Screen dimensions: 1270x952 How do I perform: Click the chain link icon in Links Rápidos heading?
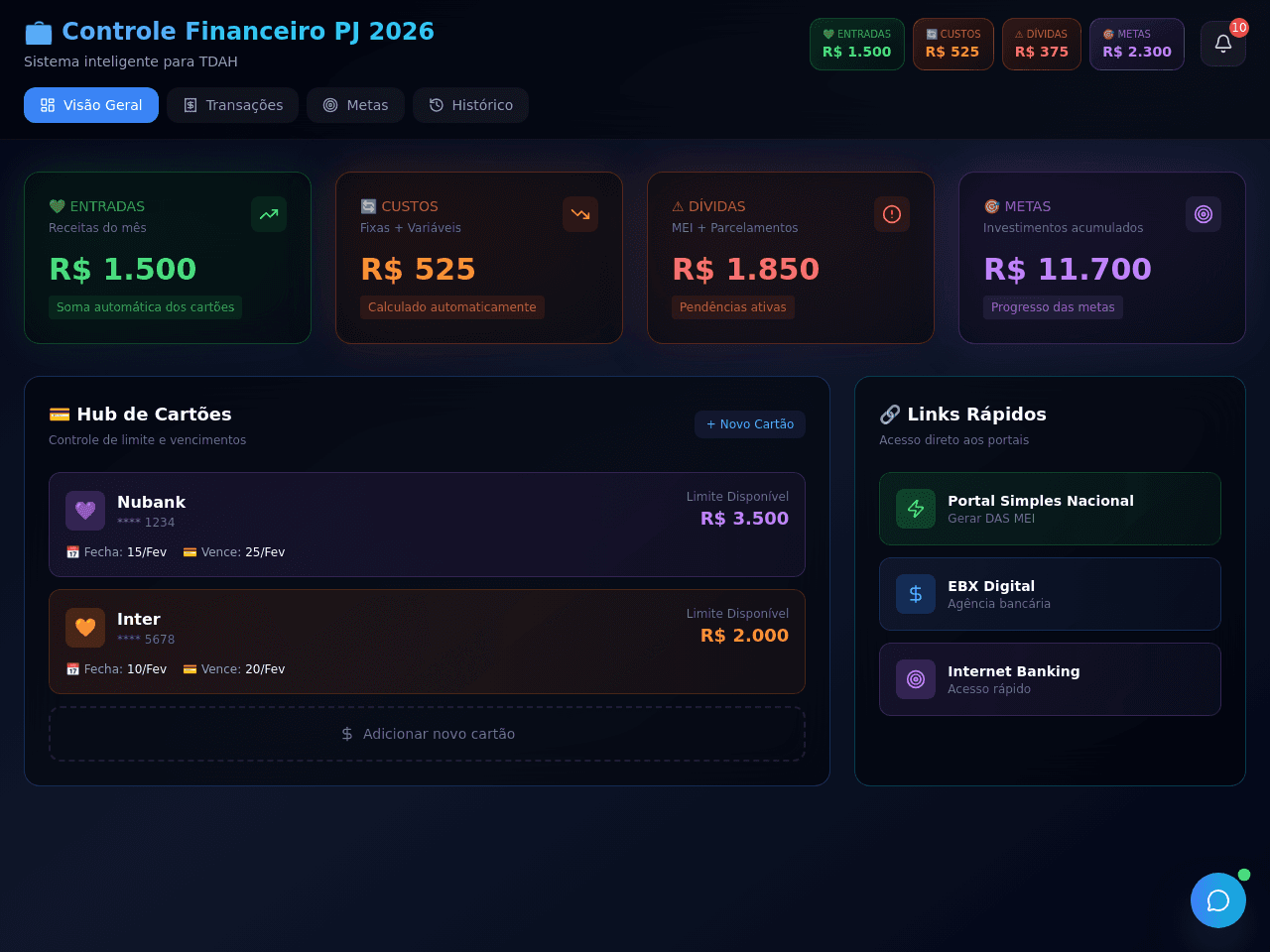(x=890, y=415)
